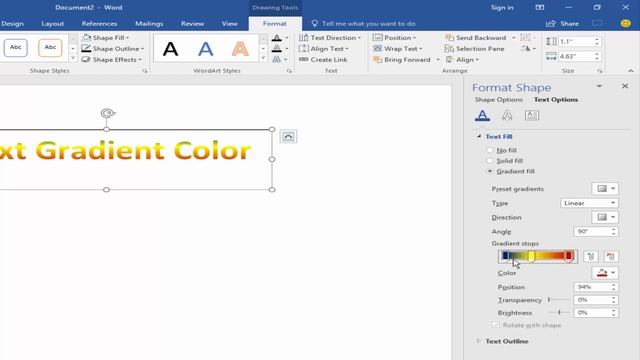Viewport: 640px width, 360px height.
Task: Expand the Text Outline section
Action: 478,341
